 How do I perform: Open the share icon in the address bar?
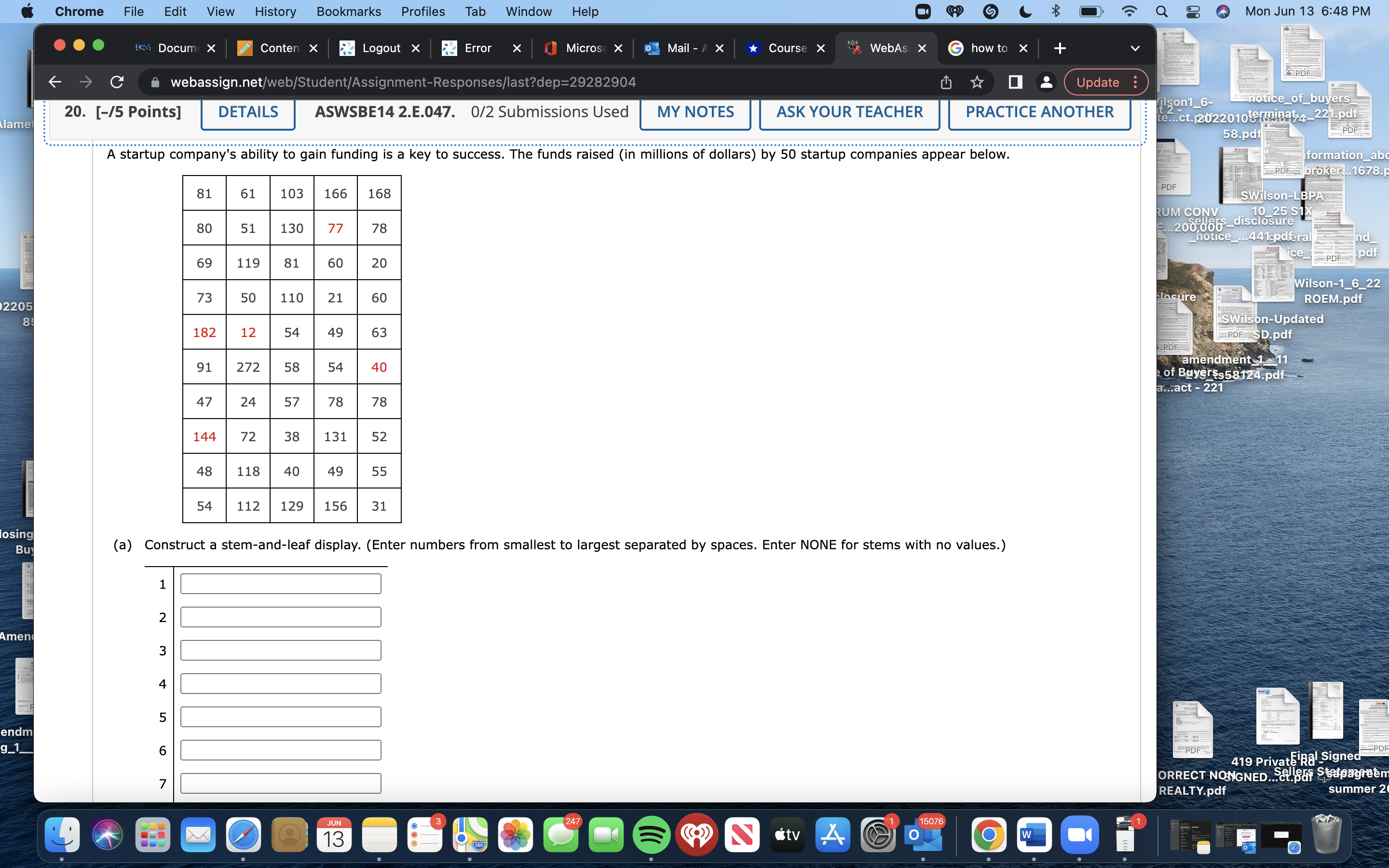[x=946, y=81]
